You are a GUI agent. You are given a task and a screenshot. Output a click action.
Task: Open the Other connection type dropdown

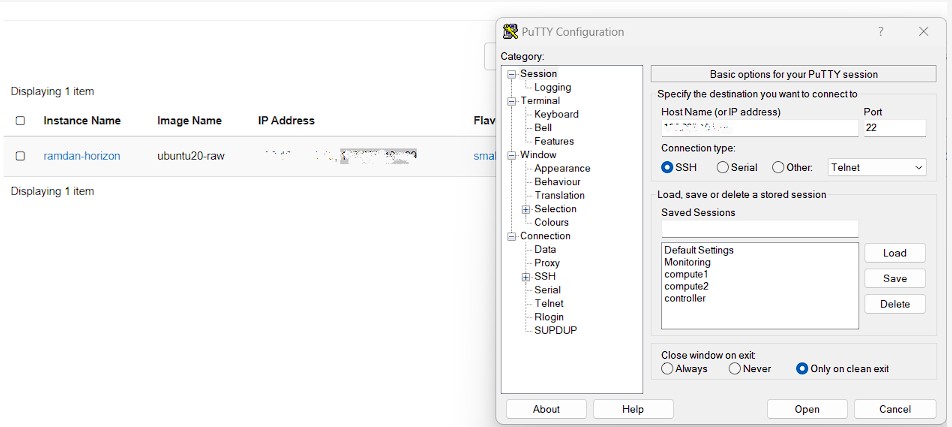(x=877, y=167)
